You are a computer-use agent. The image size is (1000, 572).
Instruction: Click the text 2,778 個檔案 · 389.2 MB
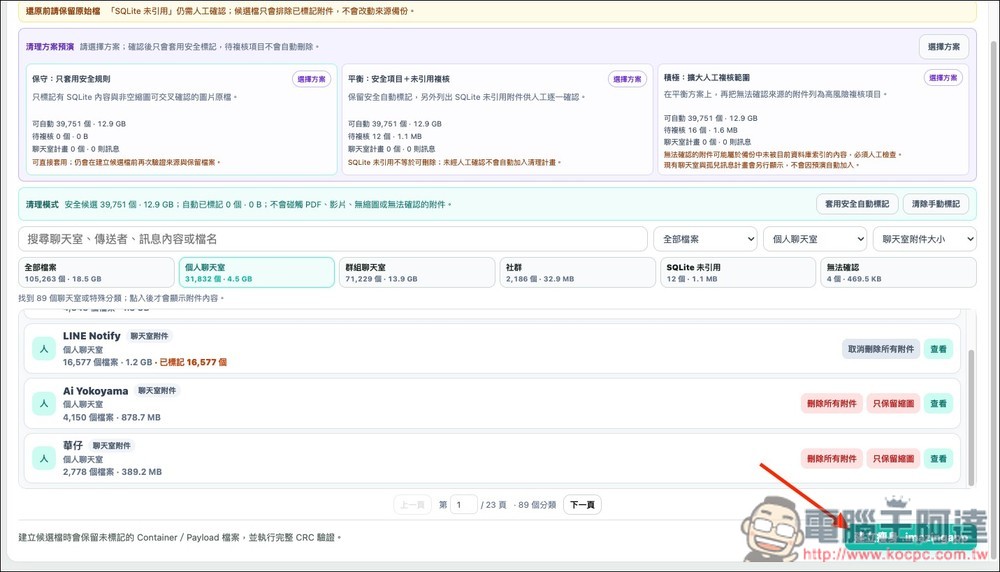[112, 472]
